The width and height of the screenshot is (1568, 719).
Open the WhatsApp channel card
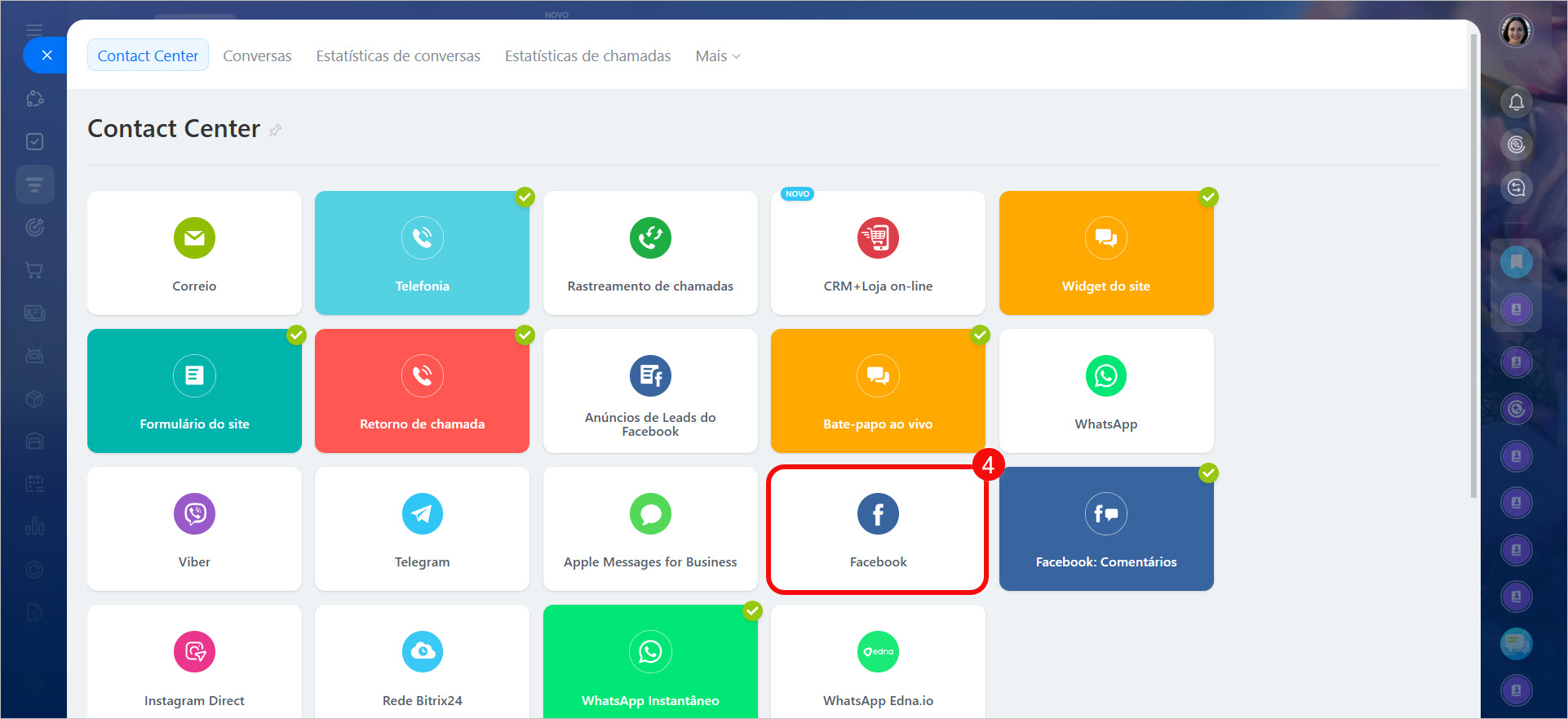tap(1106, 391)
